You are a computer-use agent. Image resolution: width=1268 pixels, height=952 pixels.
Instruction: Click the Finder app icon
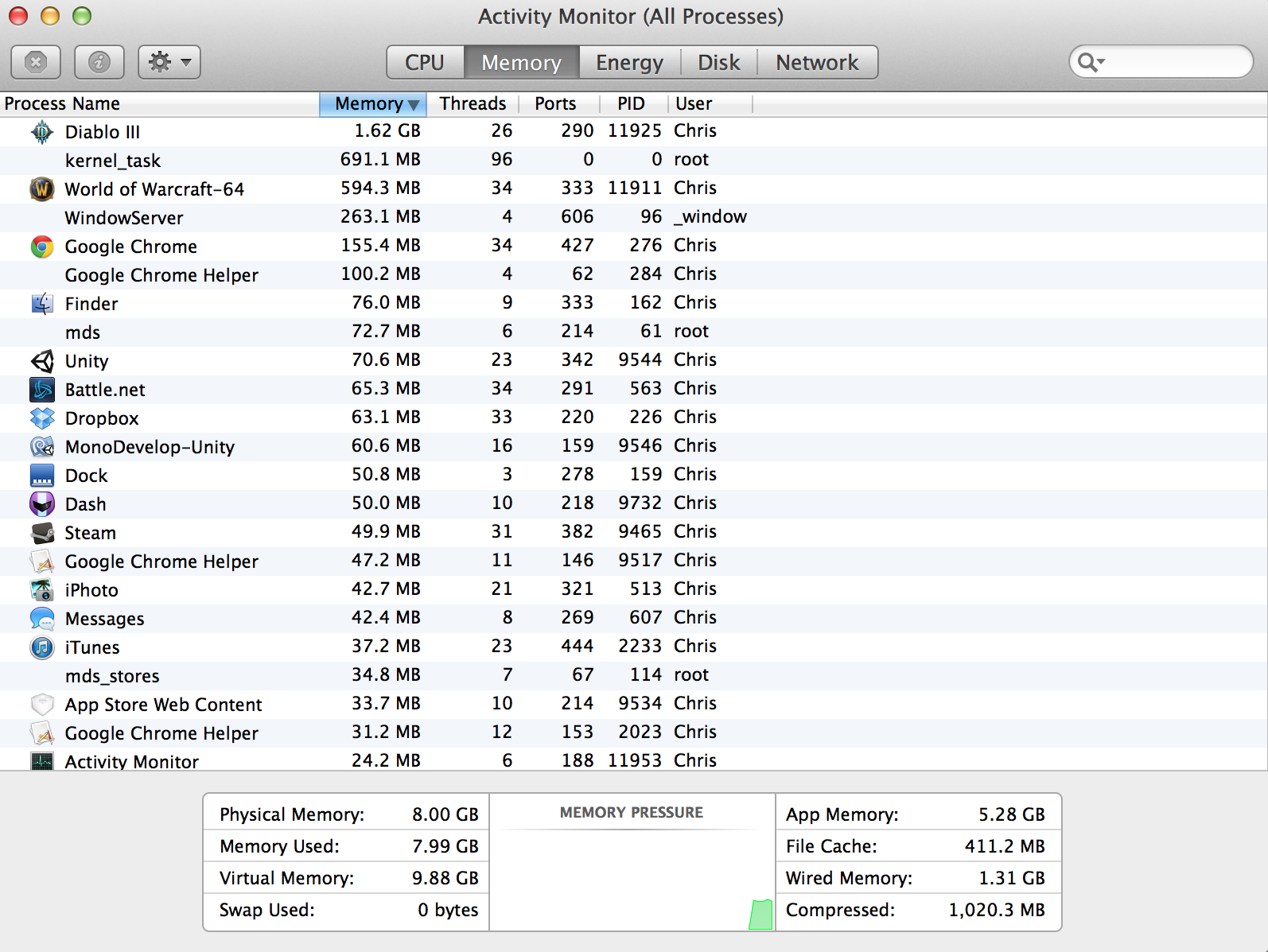pyautogui.click(x=42, y=303)
